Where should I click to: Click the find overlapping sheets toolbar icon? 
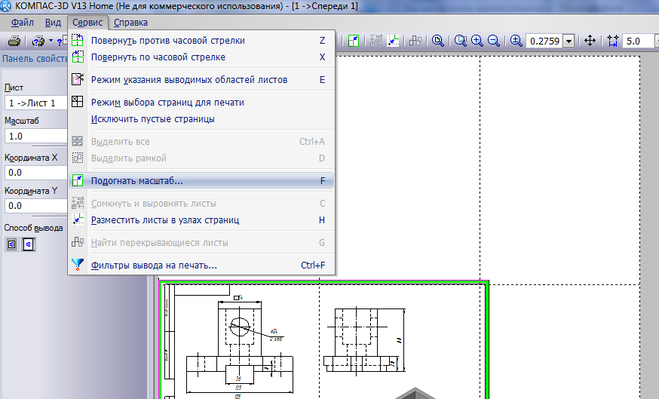[415, 41]
